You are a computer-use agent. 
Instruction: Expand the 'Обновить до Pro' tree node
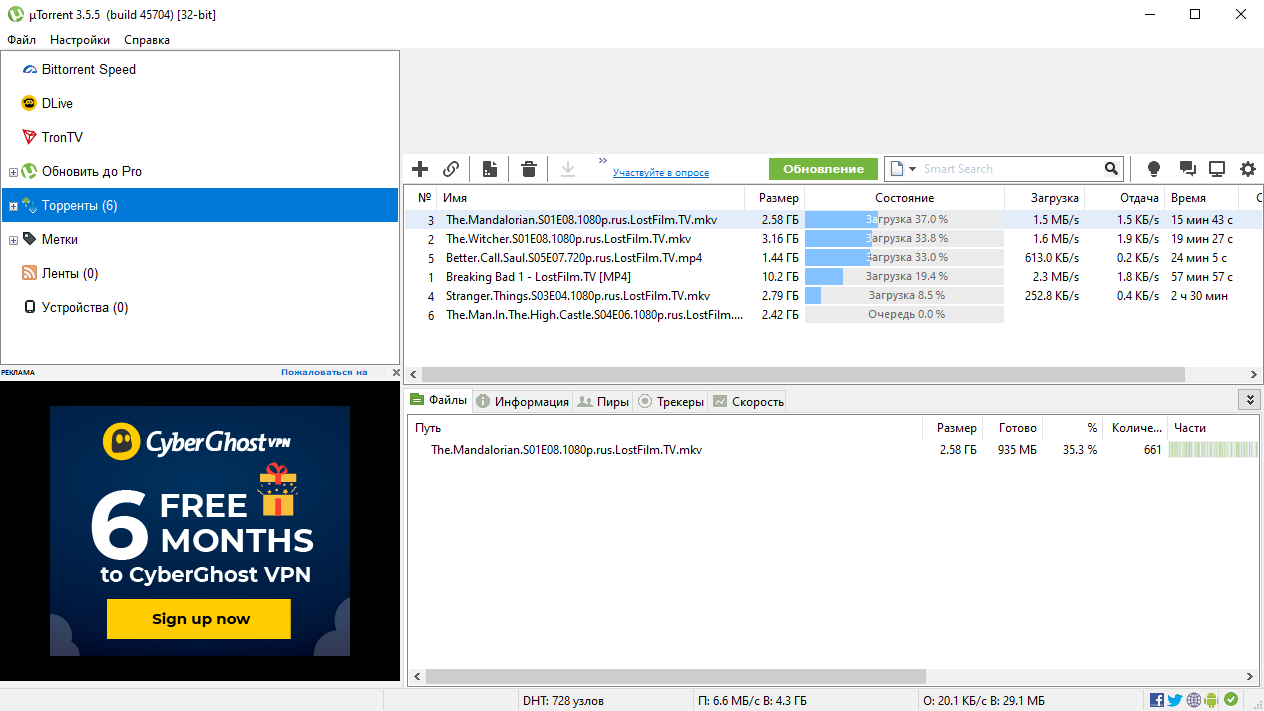[x=13, y=172]
